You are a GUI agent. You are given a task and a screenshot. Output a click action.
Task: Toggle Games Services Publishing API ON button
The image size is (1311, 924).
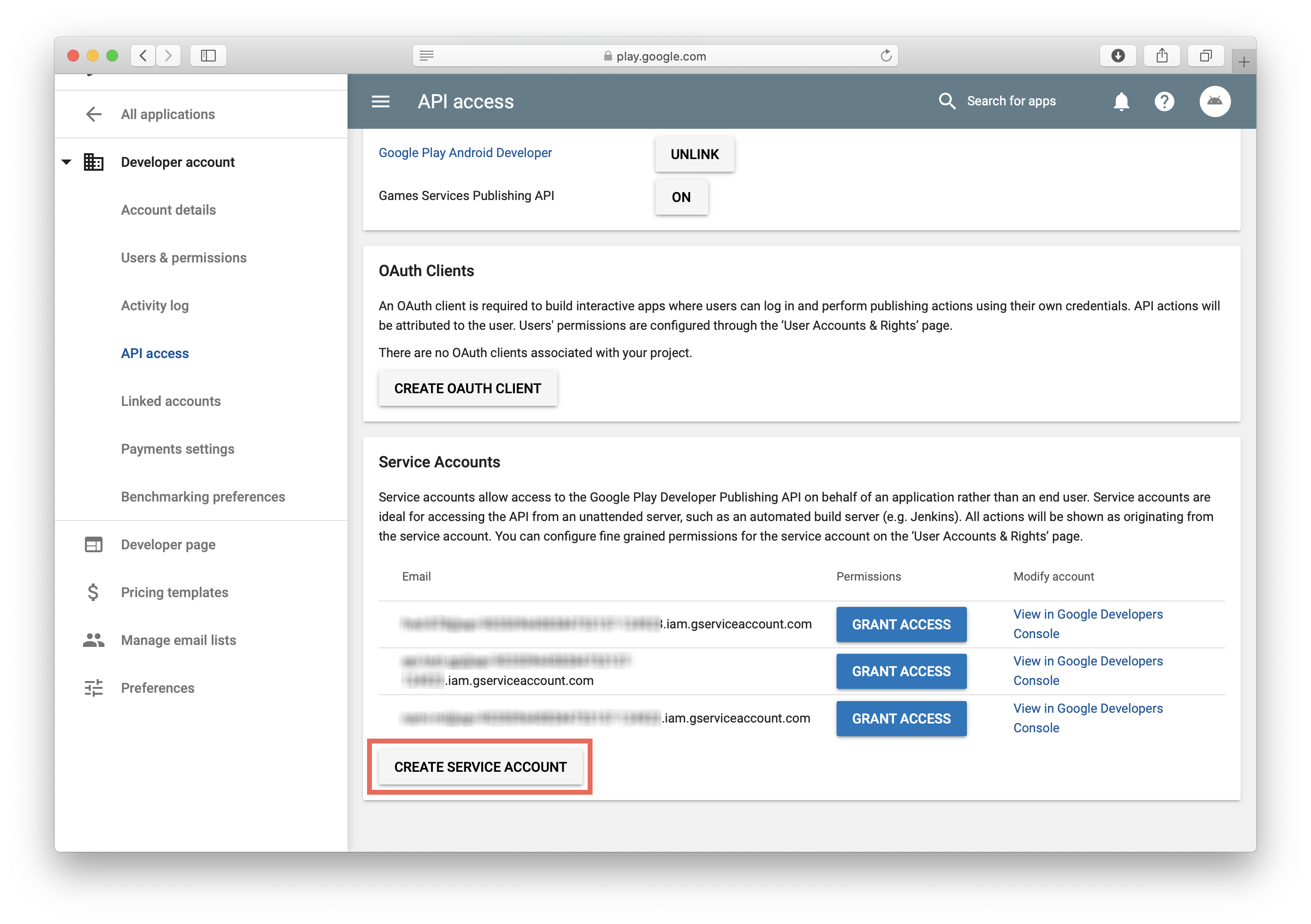click(680, 198)
